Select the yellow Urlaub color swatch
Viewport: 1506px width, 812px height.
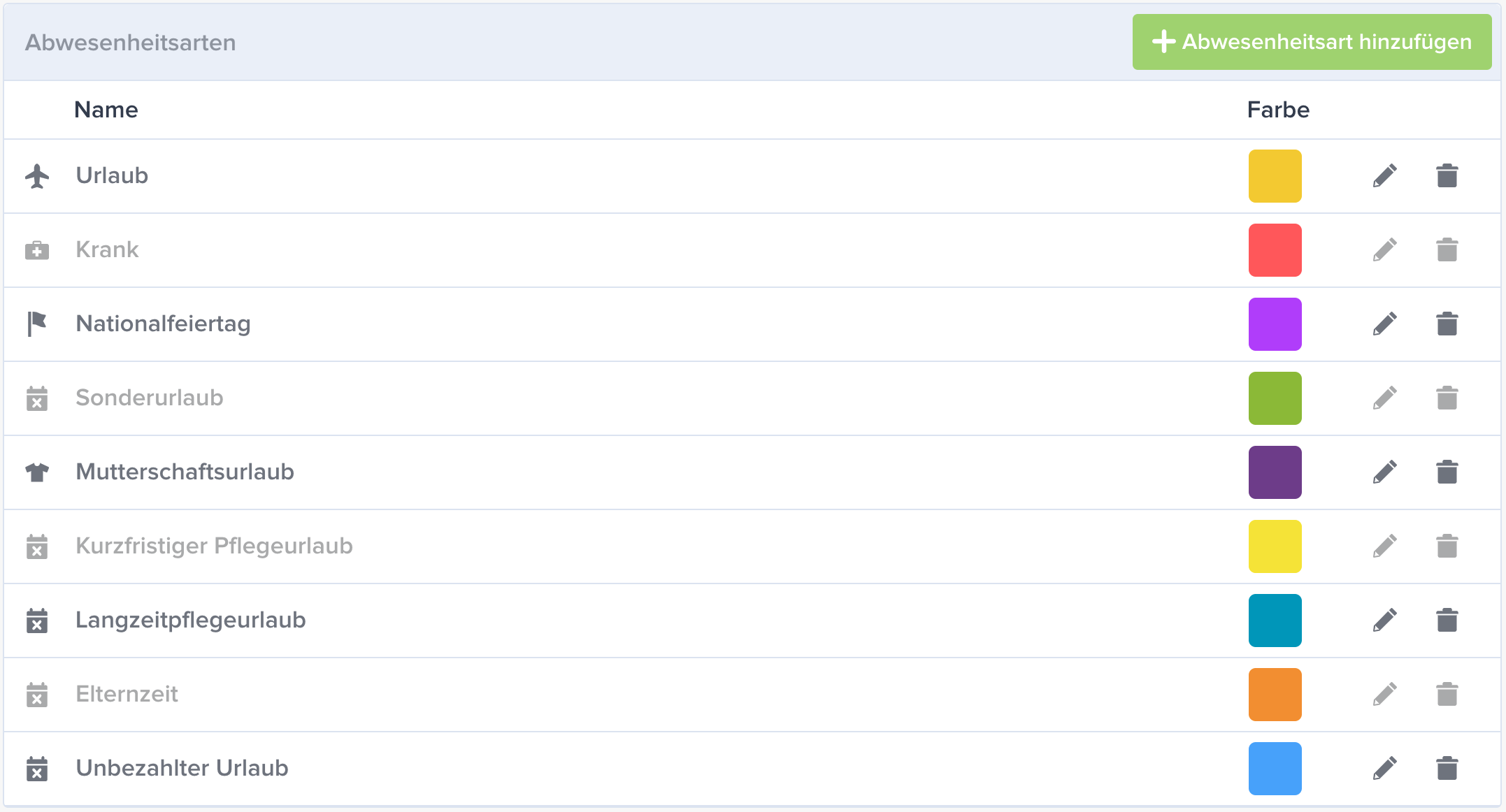coord(1275,176)
